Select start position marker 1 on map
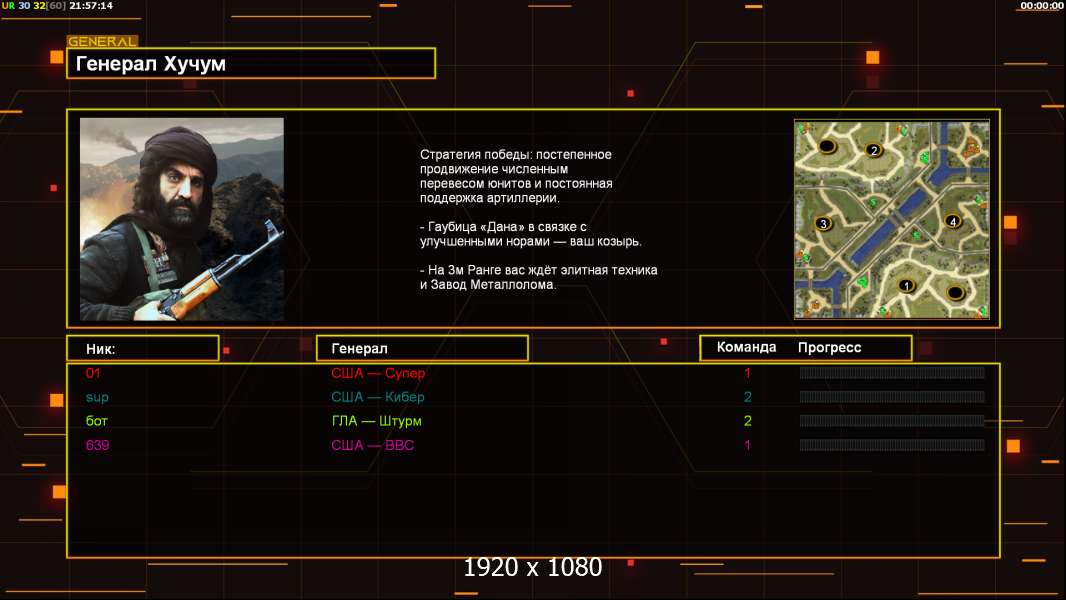The height and width of the screenshot is (600, 1066). point(906,286)
